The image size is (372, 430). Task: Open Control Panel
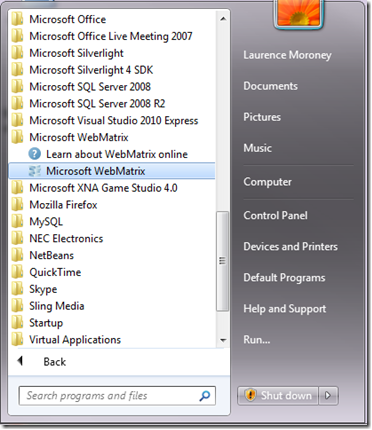[x=275, y=215]
